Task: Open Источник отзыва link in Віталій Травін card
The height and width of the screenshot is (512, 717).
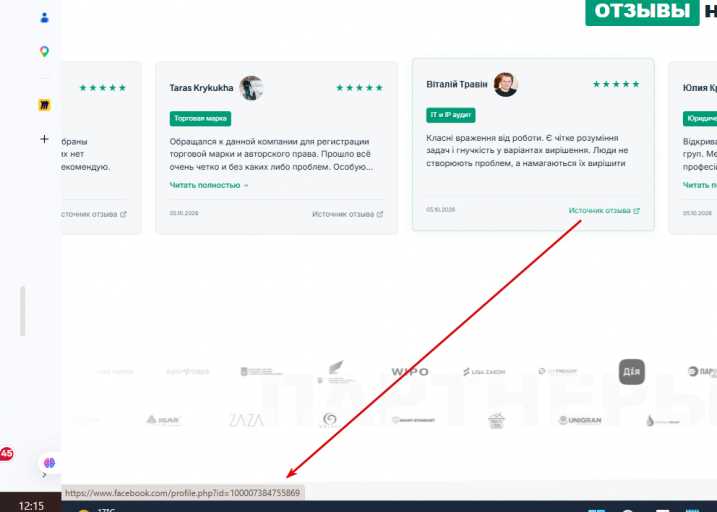Action: (x=604, y=210)
